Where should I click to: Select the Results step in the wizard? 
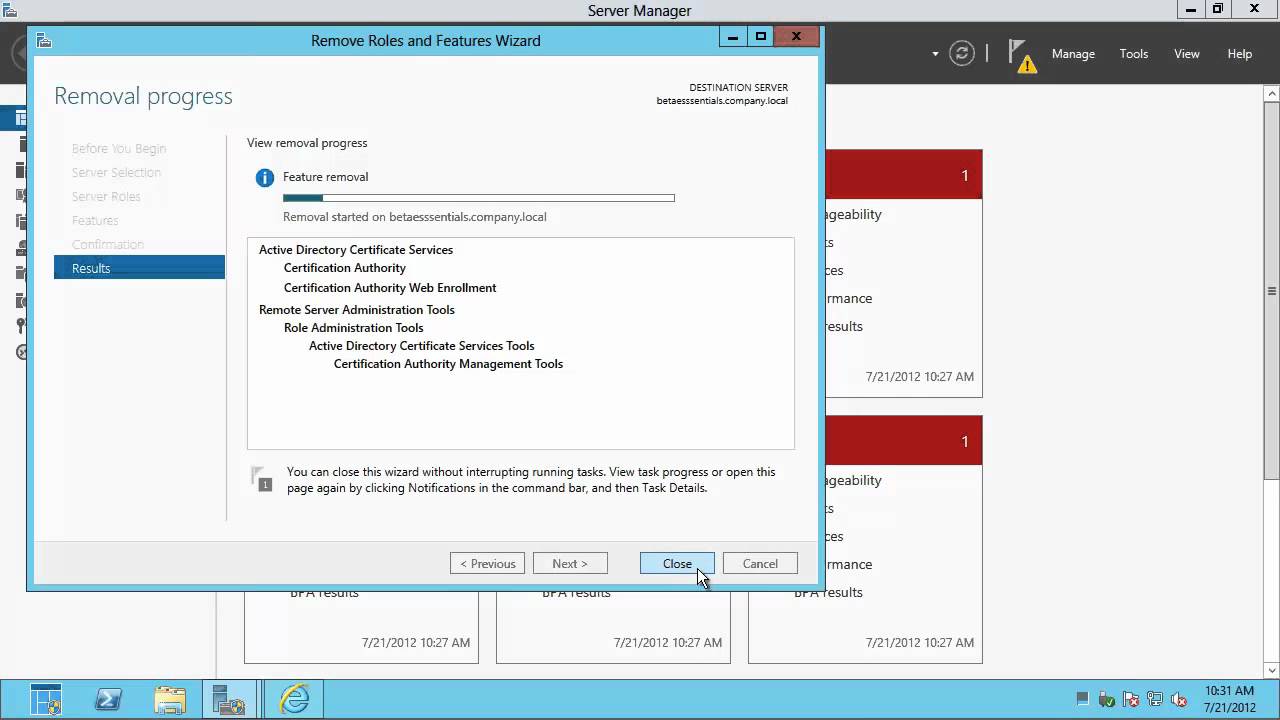(139, 268)
